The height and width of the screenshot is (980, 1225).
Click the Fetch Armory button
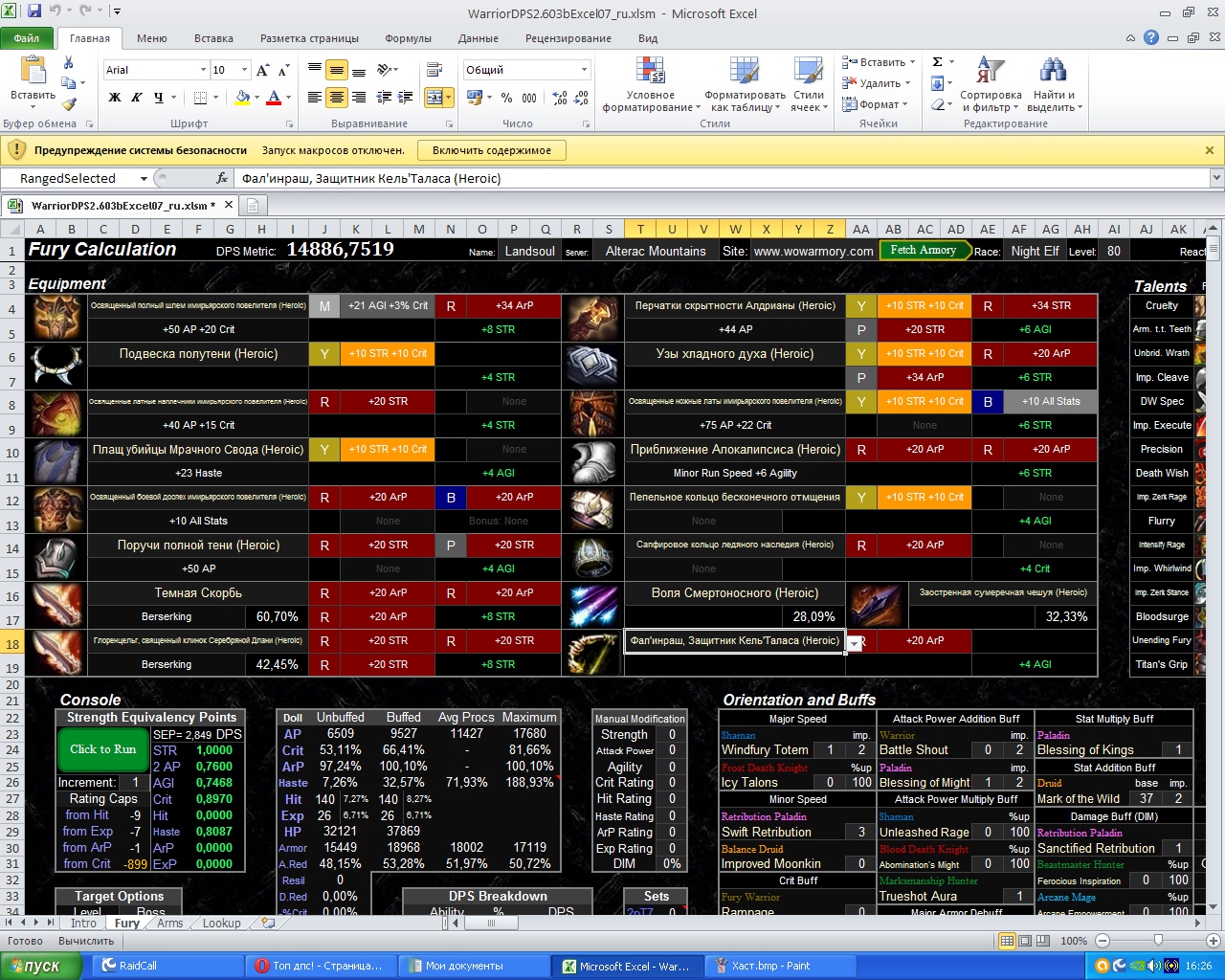tap(924, 250)
